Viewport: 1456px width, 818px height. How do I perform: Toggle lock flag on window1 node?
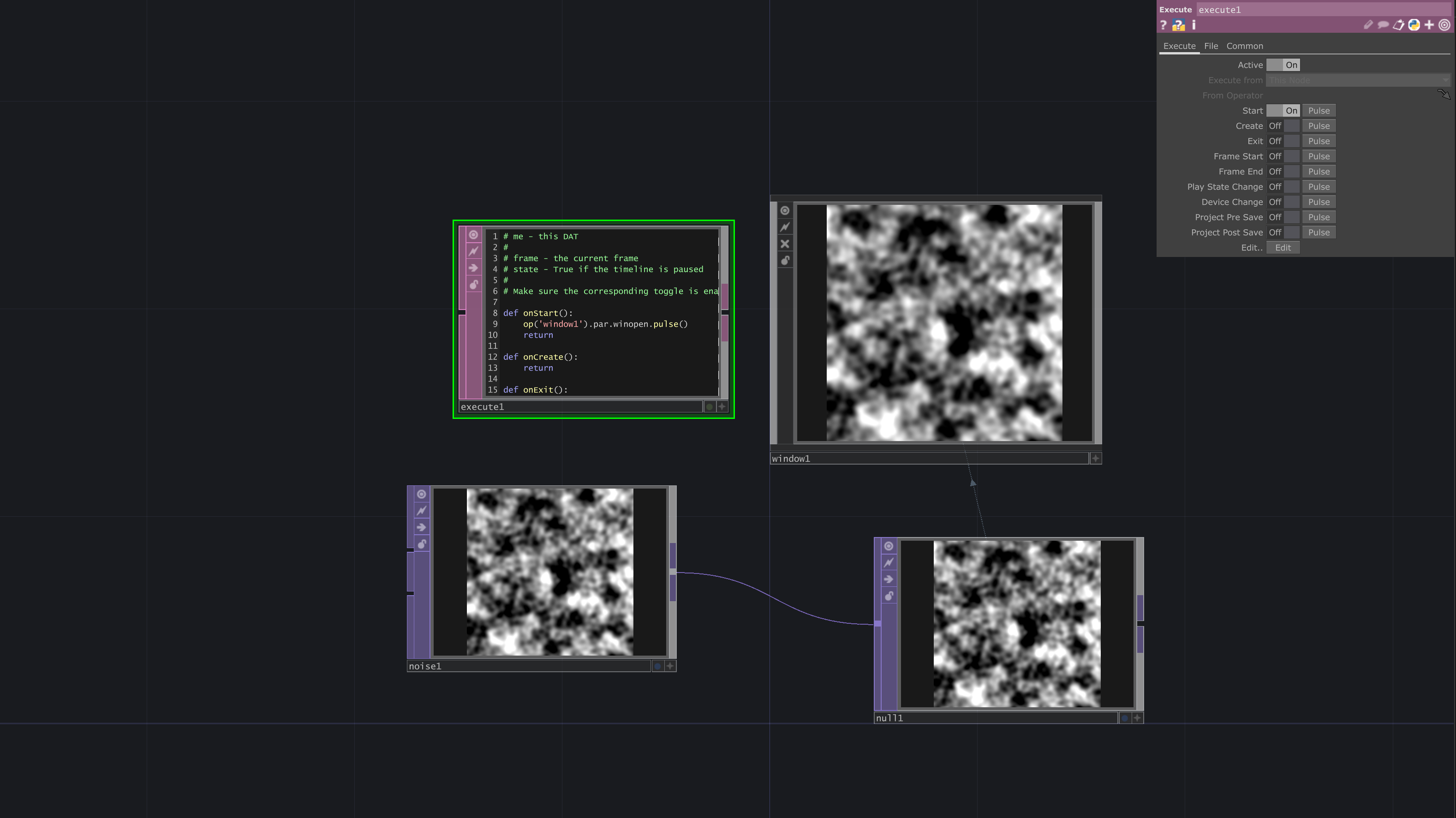coord(785,261)
